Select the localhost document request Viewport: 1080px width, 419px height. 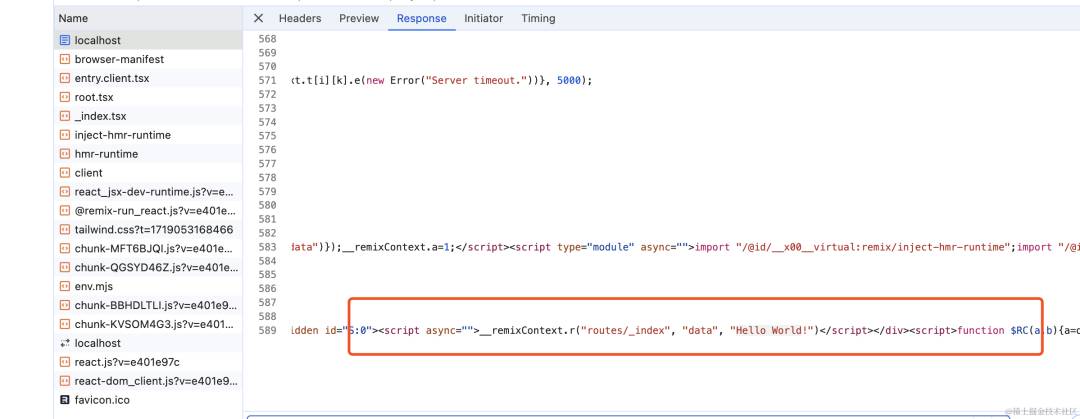coord(148,41)
